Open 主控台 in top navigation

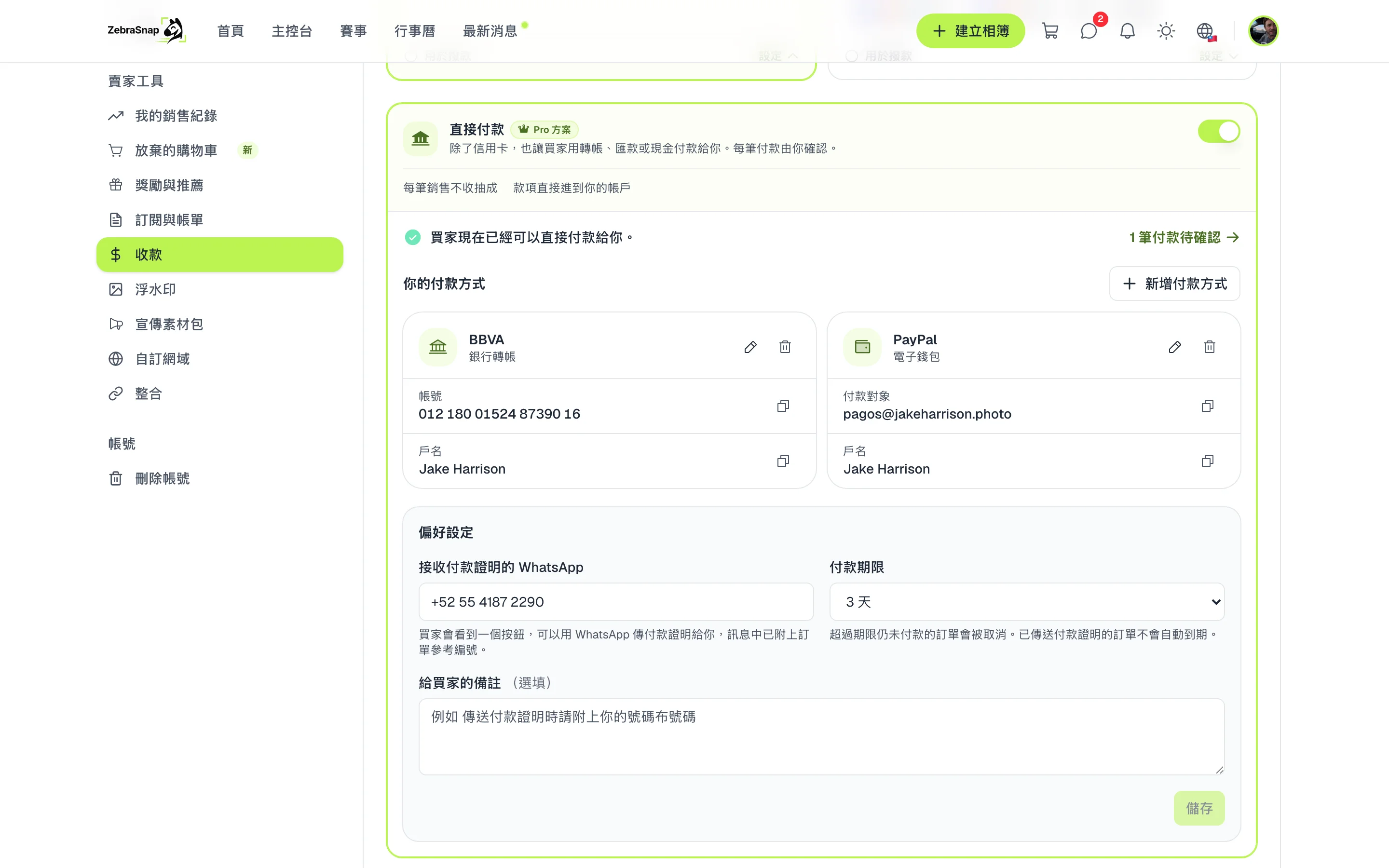click(292, 31)
